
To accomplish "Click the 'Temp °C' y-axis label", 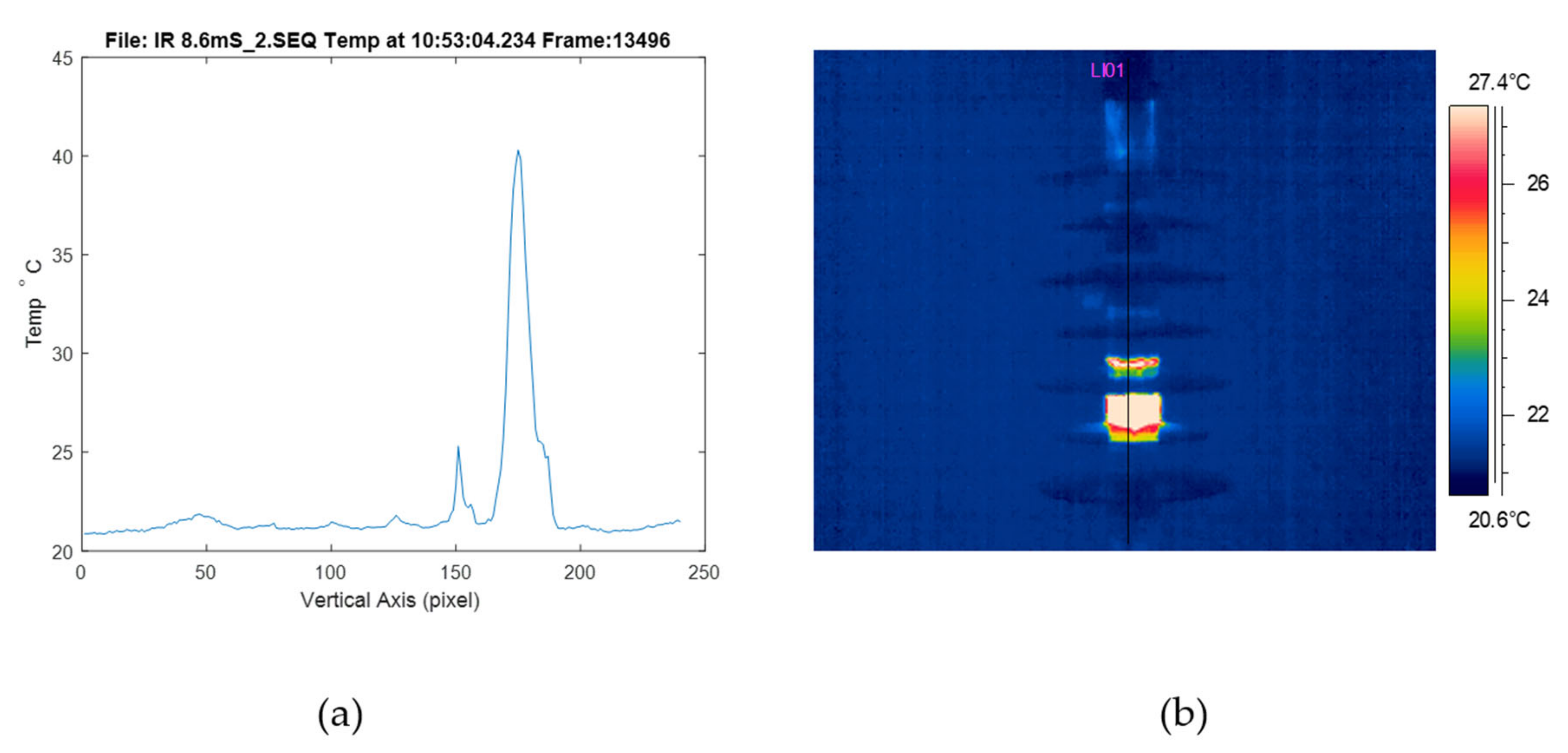I will 34,304.
